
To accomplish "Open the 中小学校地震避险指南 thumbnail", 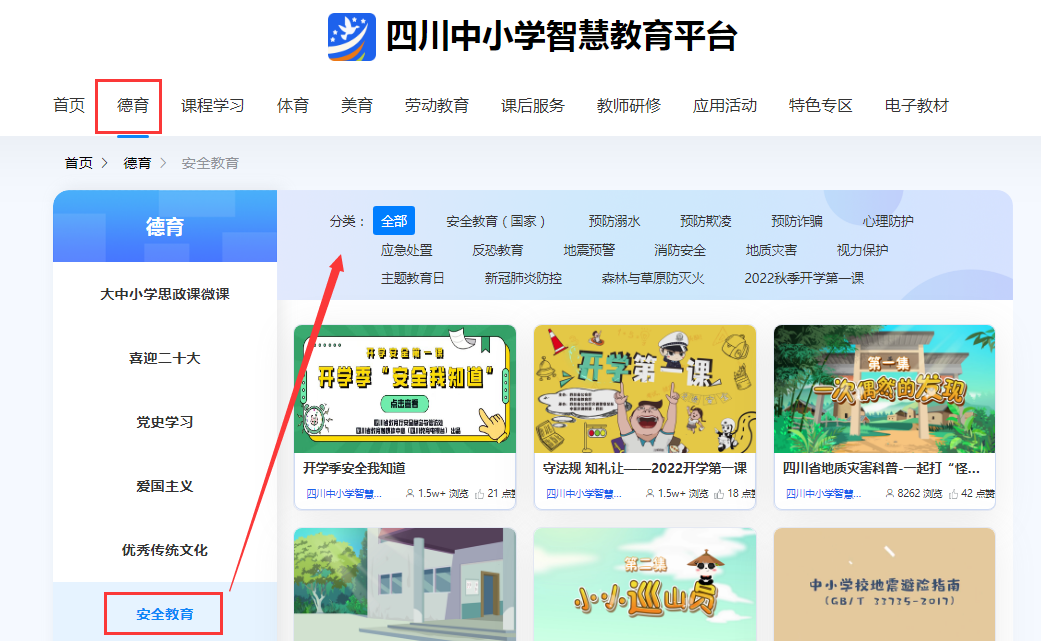I will click(x=884, y=585).
